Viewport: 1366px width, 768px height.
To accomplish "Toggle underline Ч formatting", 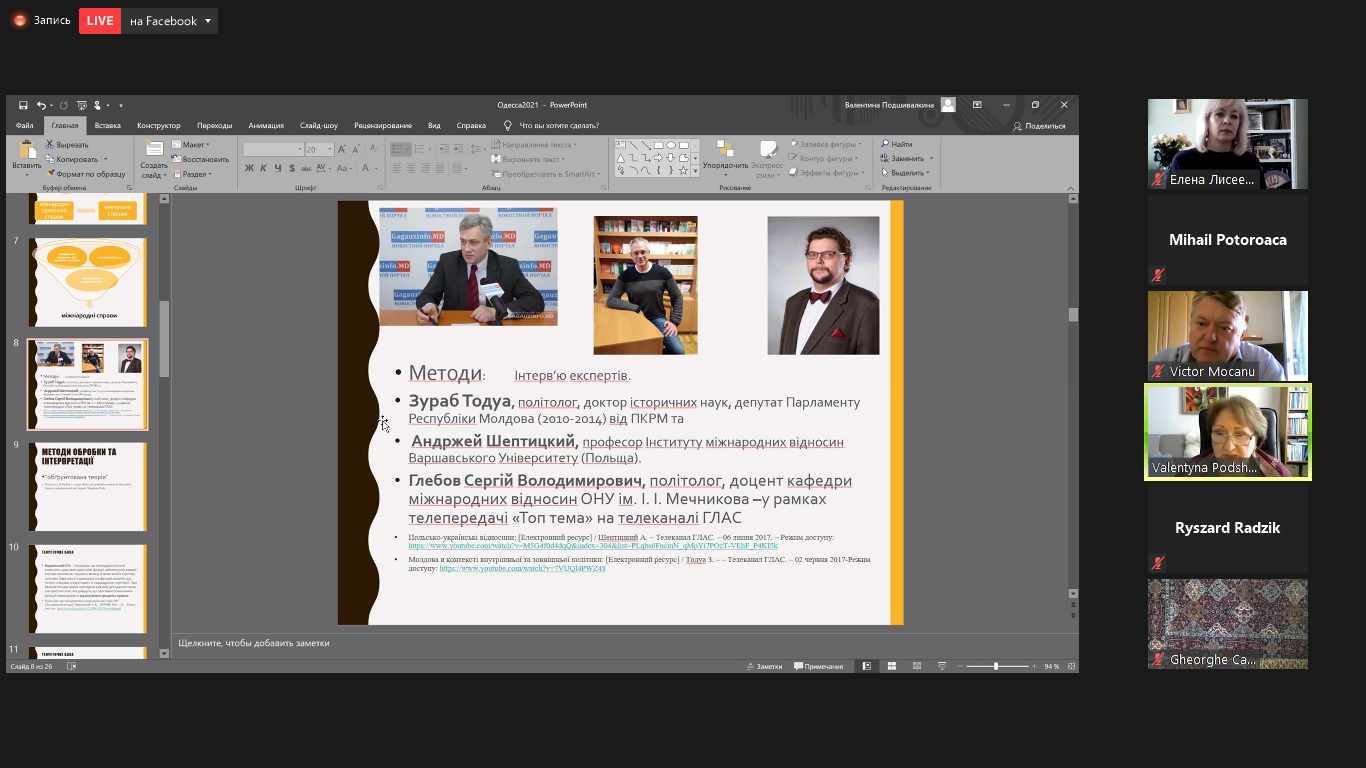I will [278, 168].
